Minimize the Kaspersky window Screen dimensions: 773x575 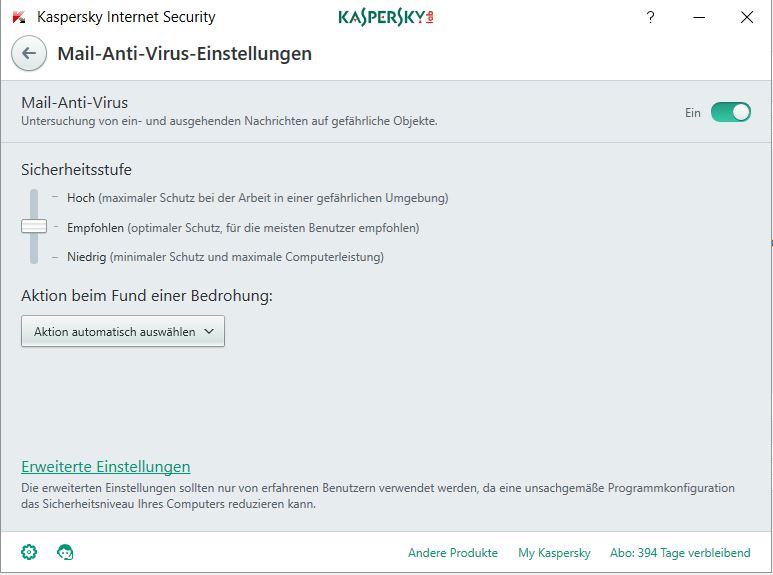699,17
